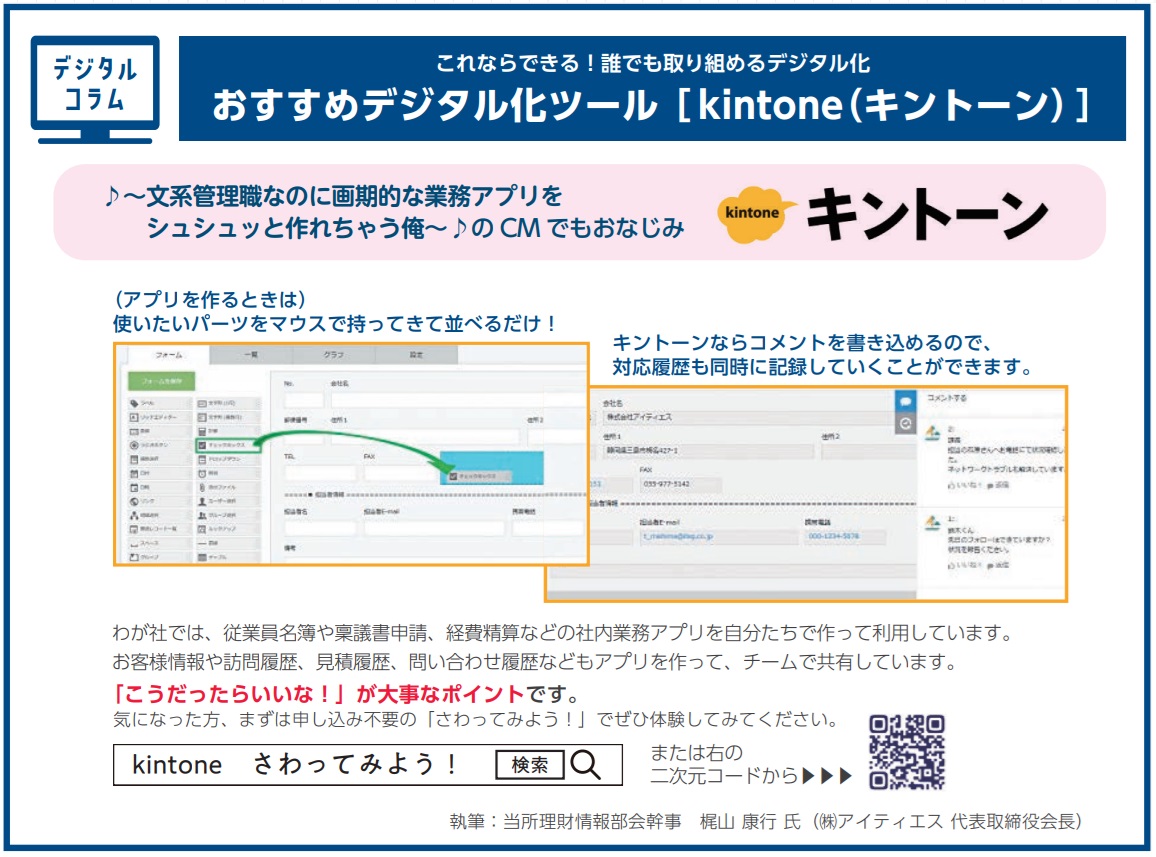Pick the 複数選択 part in the palette
1156x857 pixels.
[x=159, y=459]
